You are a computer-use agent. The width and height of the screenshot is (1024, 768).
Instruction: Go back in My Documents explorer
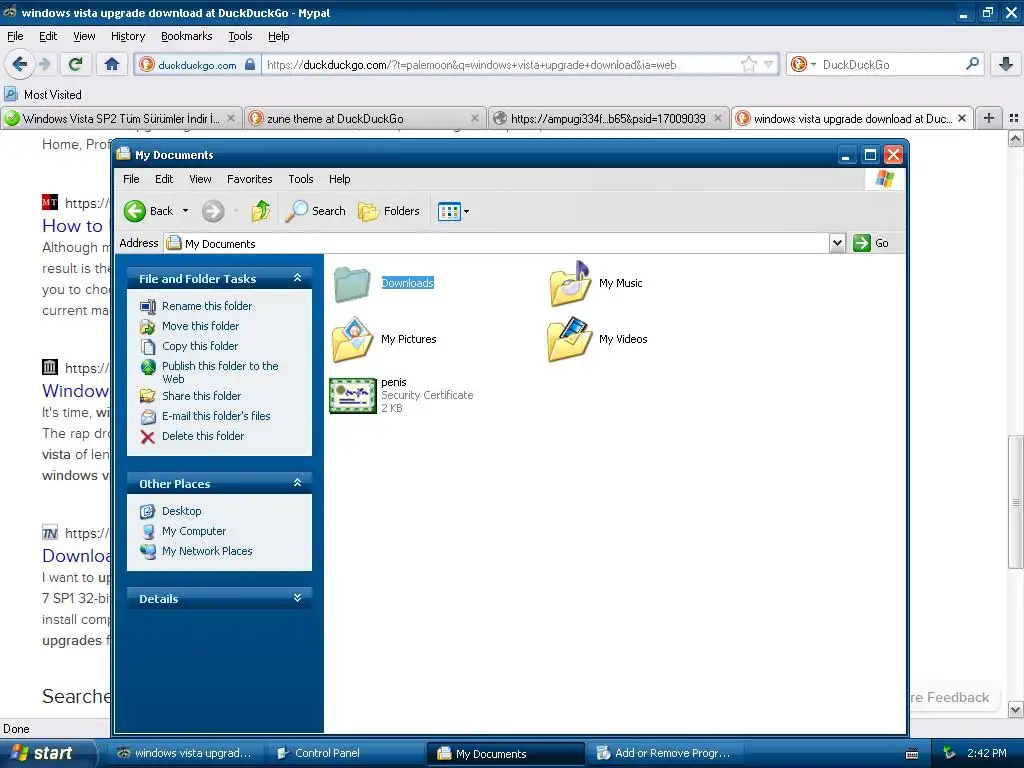(149, 211)
